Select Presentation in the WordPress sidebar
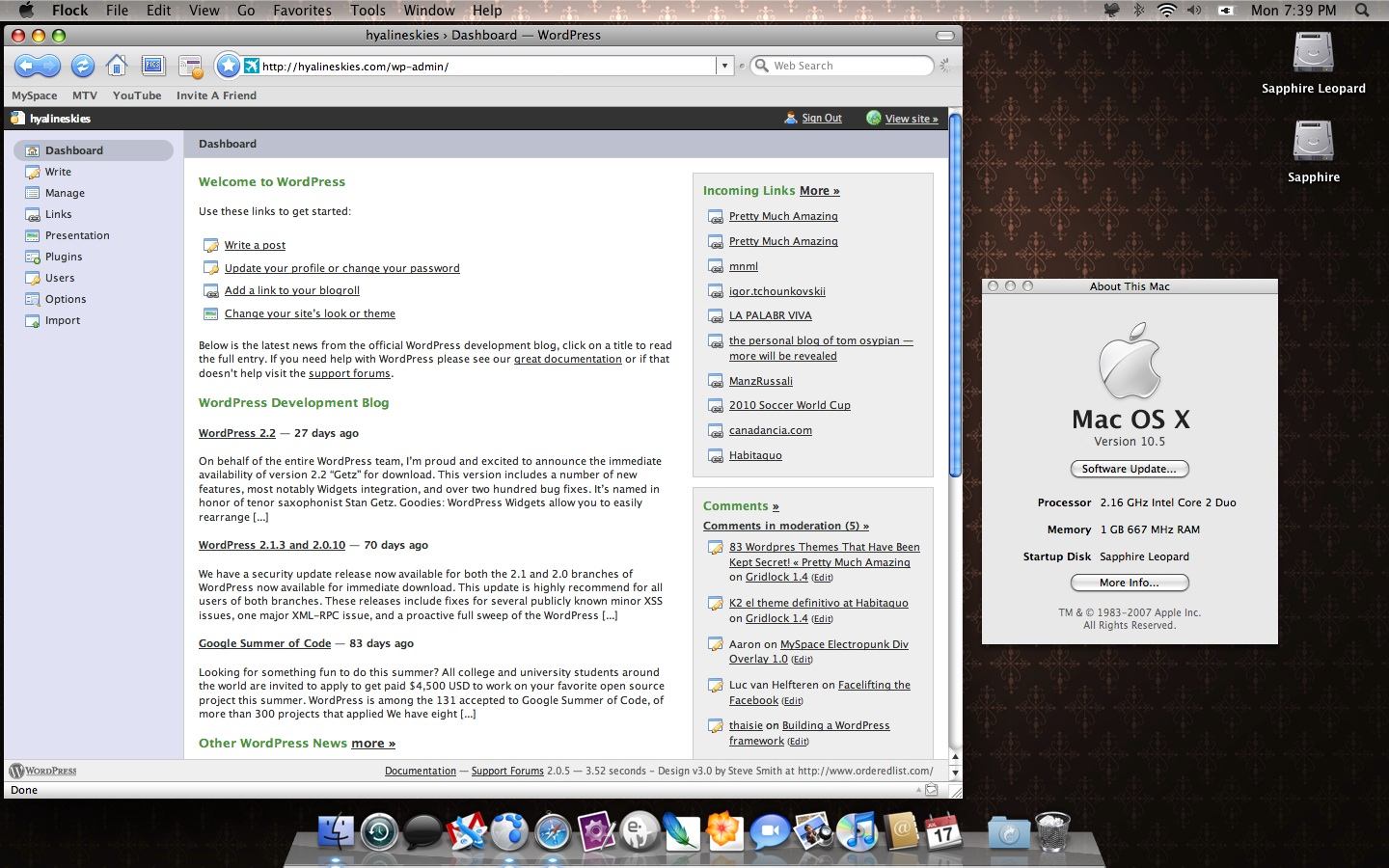The width and height of the screenshot is (1389, 868). pyautogui.click(x=77, y=235)
